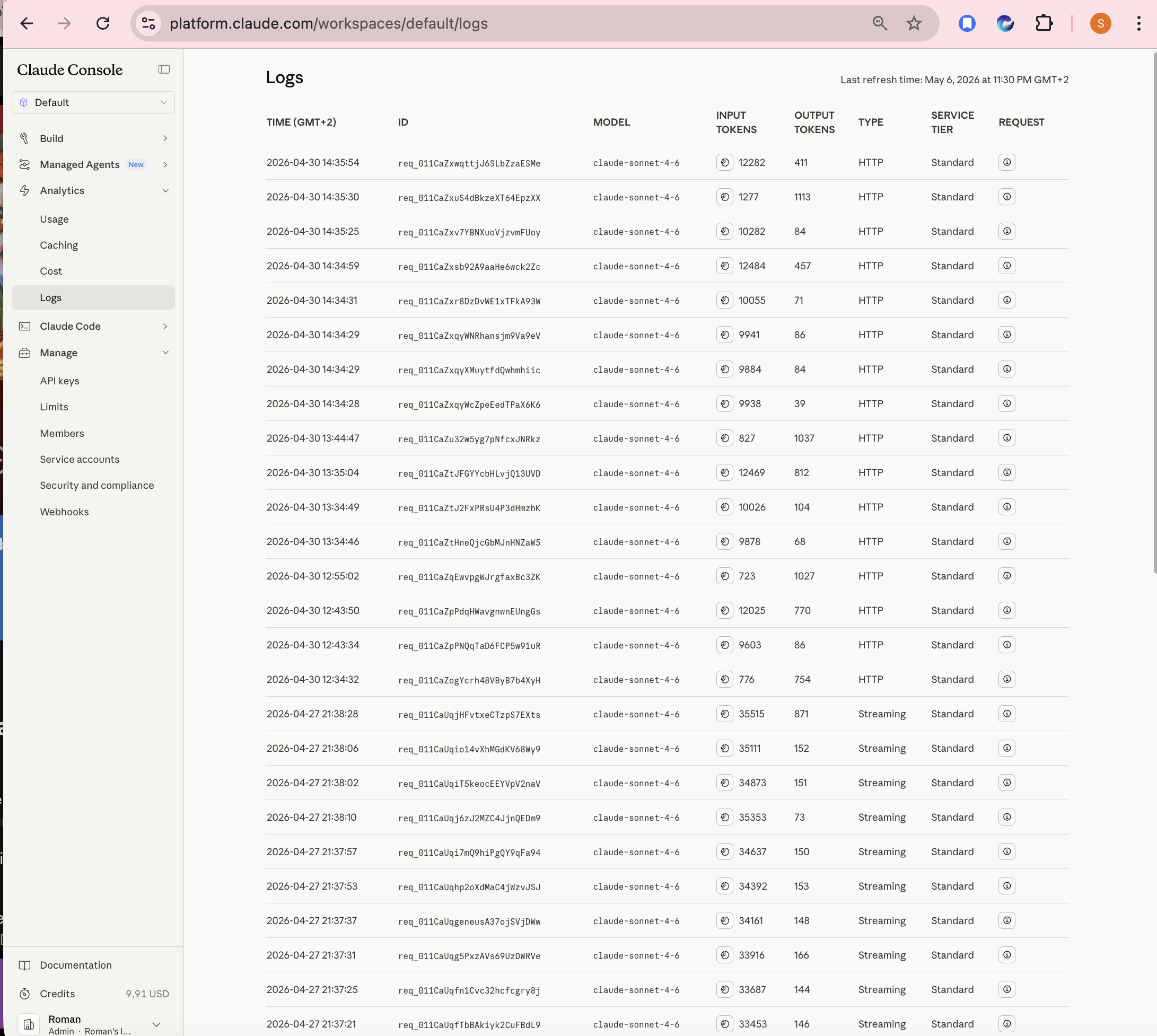1157x1036 pixels.
Task: Reload the page with the refresh icon
Action: (103, 23)
